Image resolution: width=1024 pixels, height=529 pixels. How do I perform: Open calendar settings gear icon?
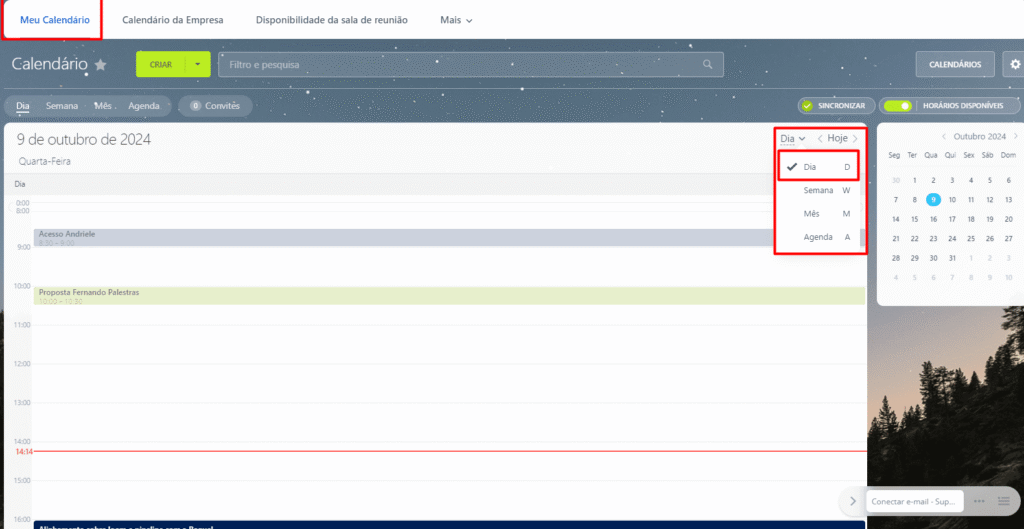[1016, 64]
